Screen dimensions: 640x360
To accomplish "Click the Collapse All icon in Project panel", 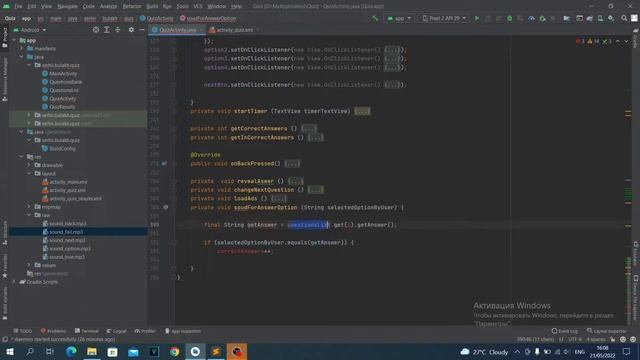I will click(x=118, y=30).
